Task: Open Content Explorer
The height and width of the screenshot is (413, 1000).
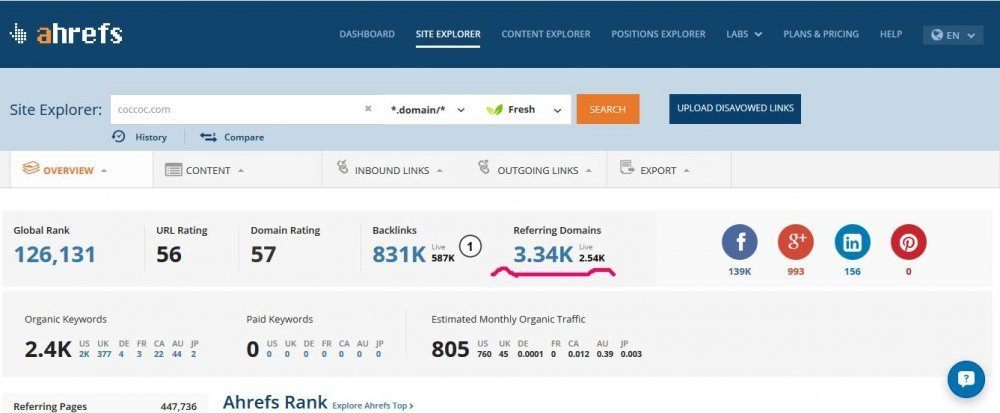Action: coord(546,34)
